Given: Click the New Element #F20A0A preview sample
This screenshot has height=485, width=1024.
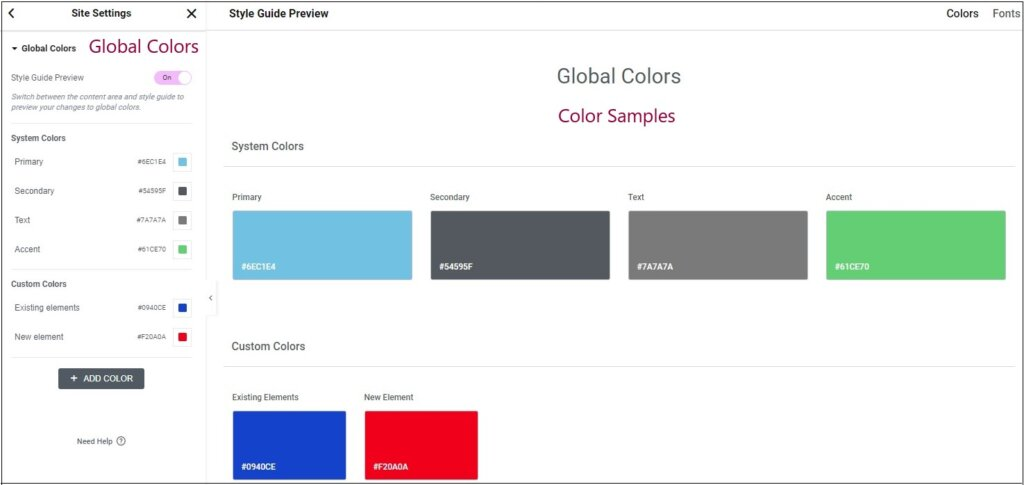Looking at the screenshot, I should point(421,445).
